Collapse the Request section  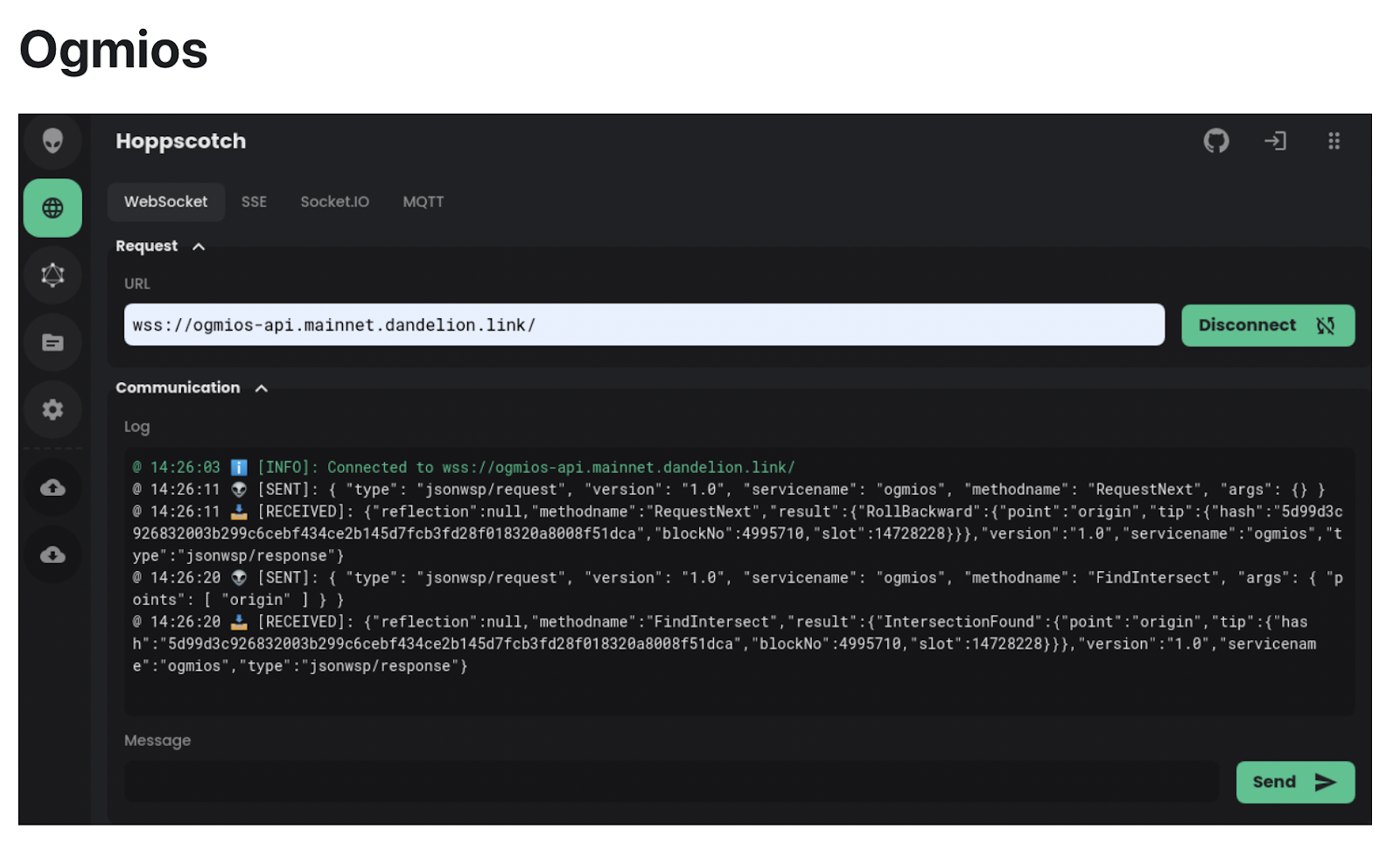click(160, 247)
